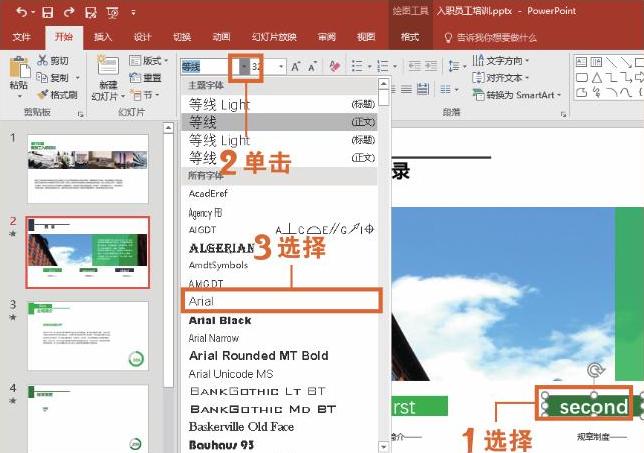This screenshot has height=453, width=644.
Task: Click the decrease font size icon
Action: pyautogui.click(x=313, y=67)
